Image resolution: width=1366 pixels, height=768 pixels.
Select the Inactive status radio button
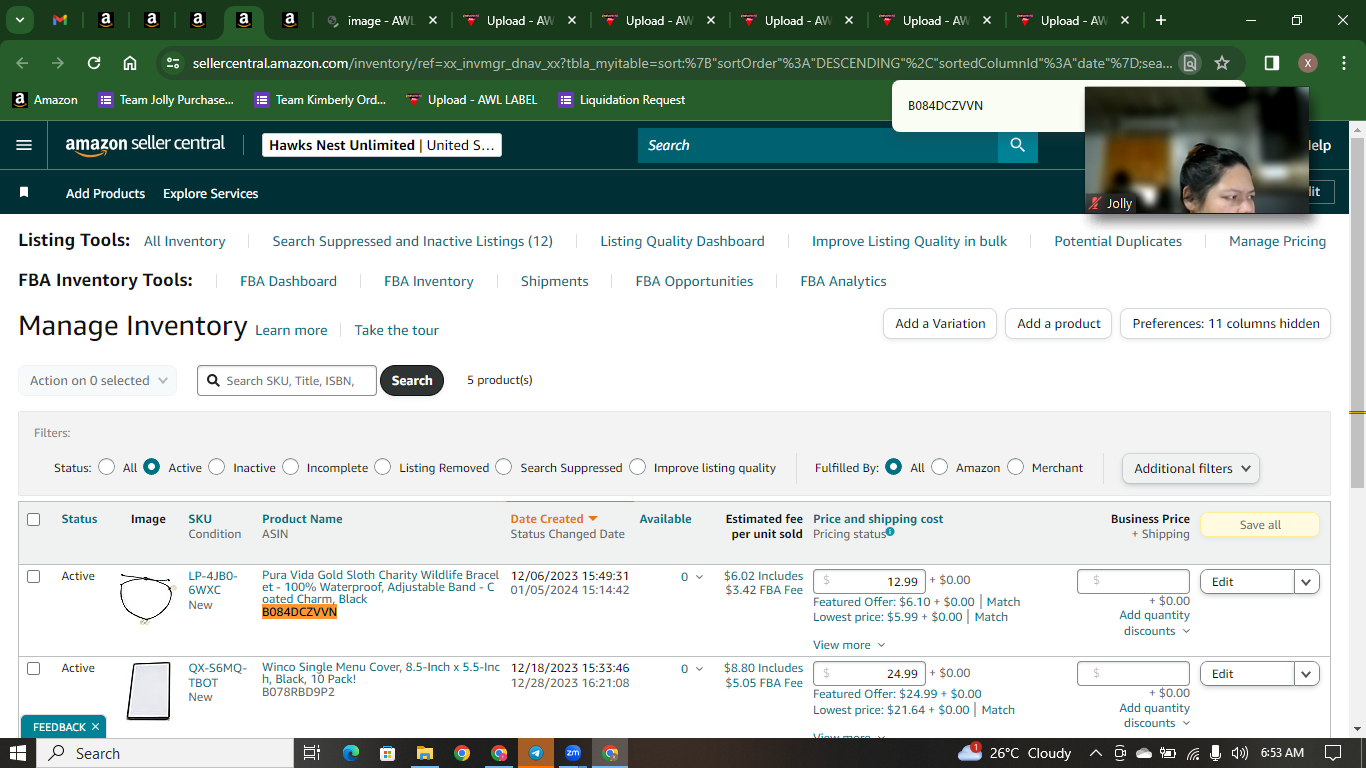[x=217, y=466]
